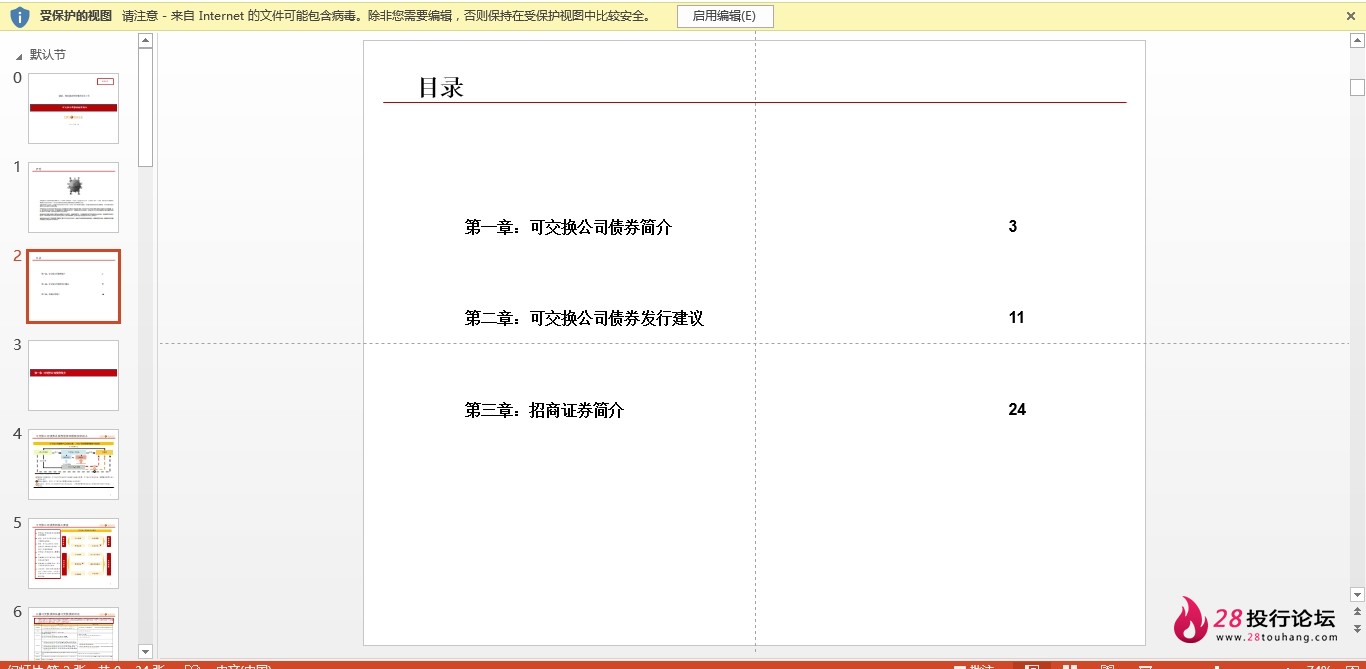The image size is (1366, 669).
Task: Click 第二章：可交换公司债券发行建议 text
Action: click(584, 318)
